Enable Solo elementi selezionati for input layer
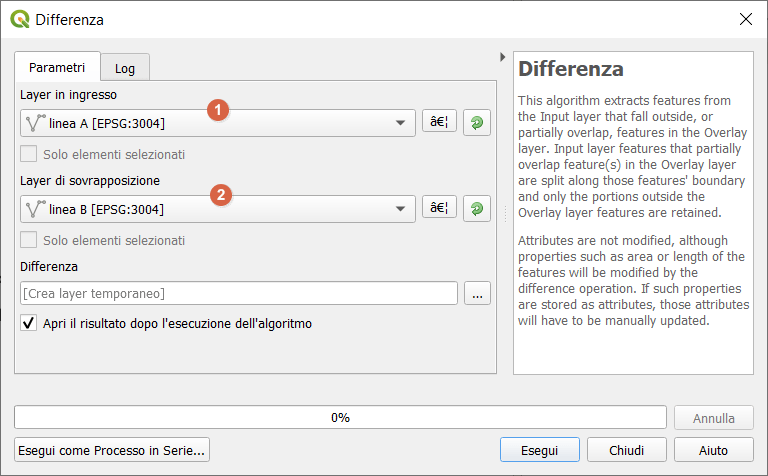The image size is (768, 476). tap(29, 155)
